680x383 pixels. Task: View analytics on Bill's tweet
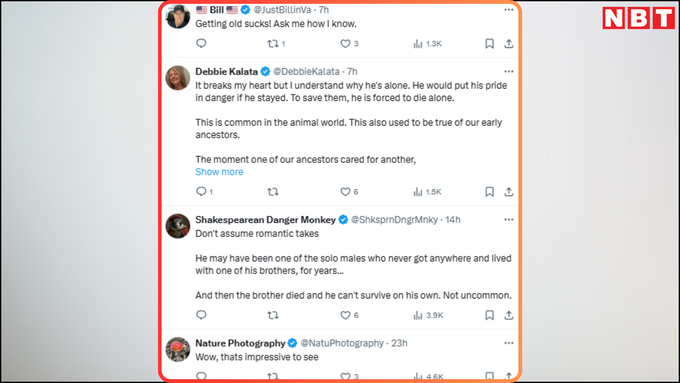(x=427, y=43)
